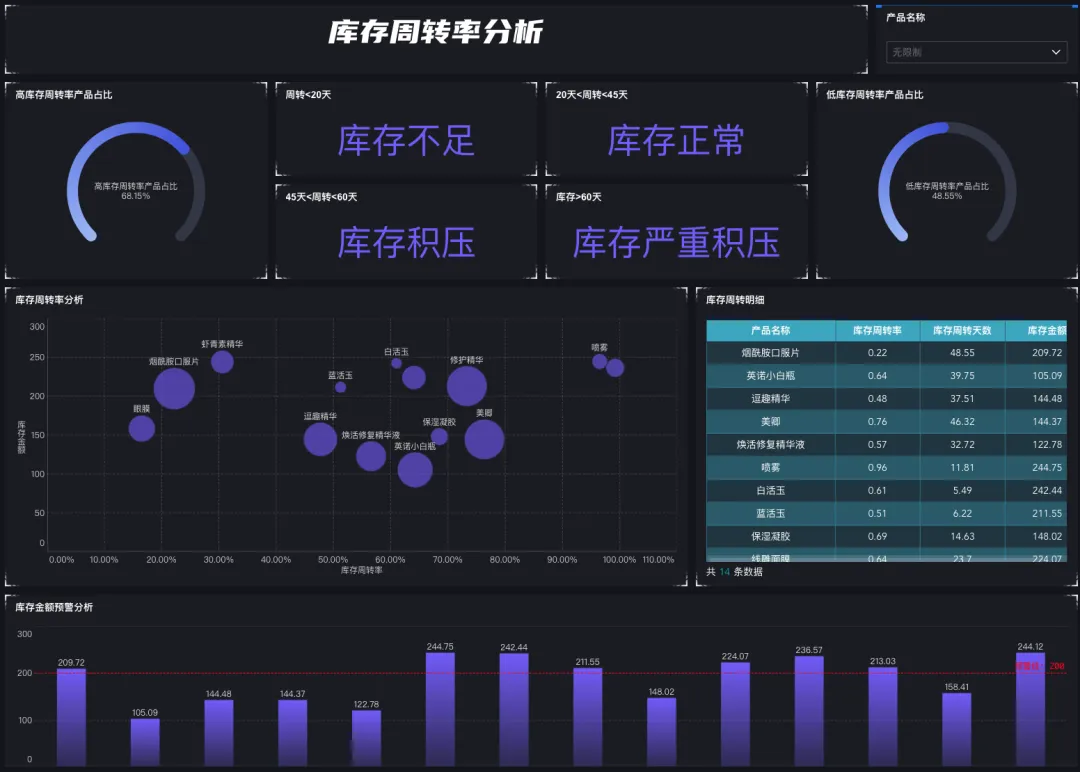Viewport: 1080px width, 772px height.
Task: Select the 保湿凝胶 bubble
Action: coord(439,437)
